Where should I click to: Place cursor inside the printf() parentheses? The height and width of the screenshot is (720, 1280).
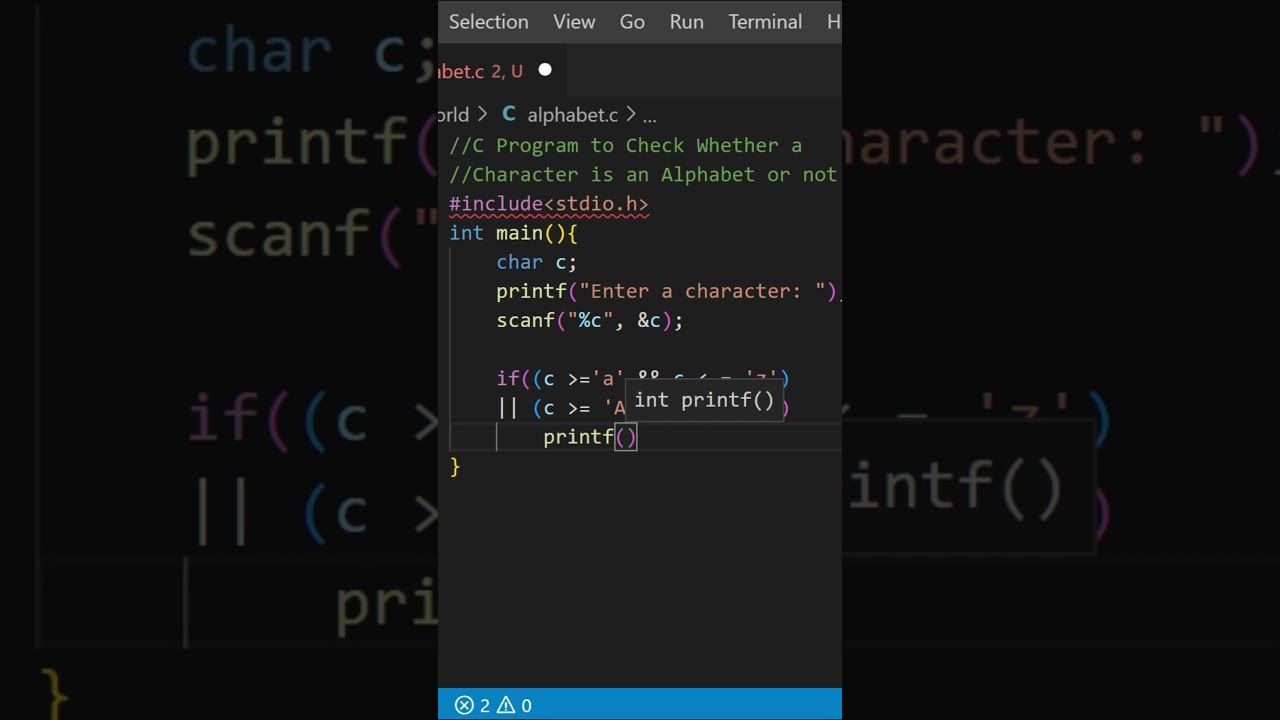pos(626,437)
